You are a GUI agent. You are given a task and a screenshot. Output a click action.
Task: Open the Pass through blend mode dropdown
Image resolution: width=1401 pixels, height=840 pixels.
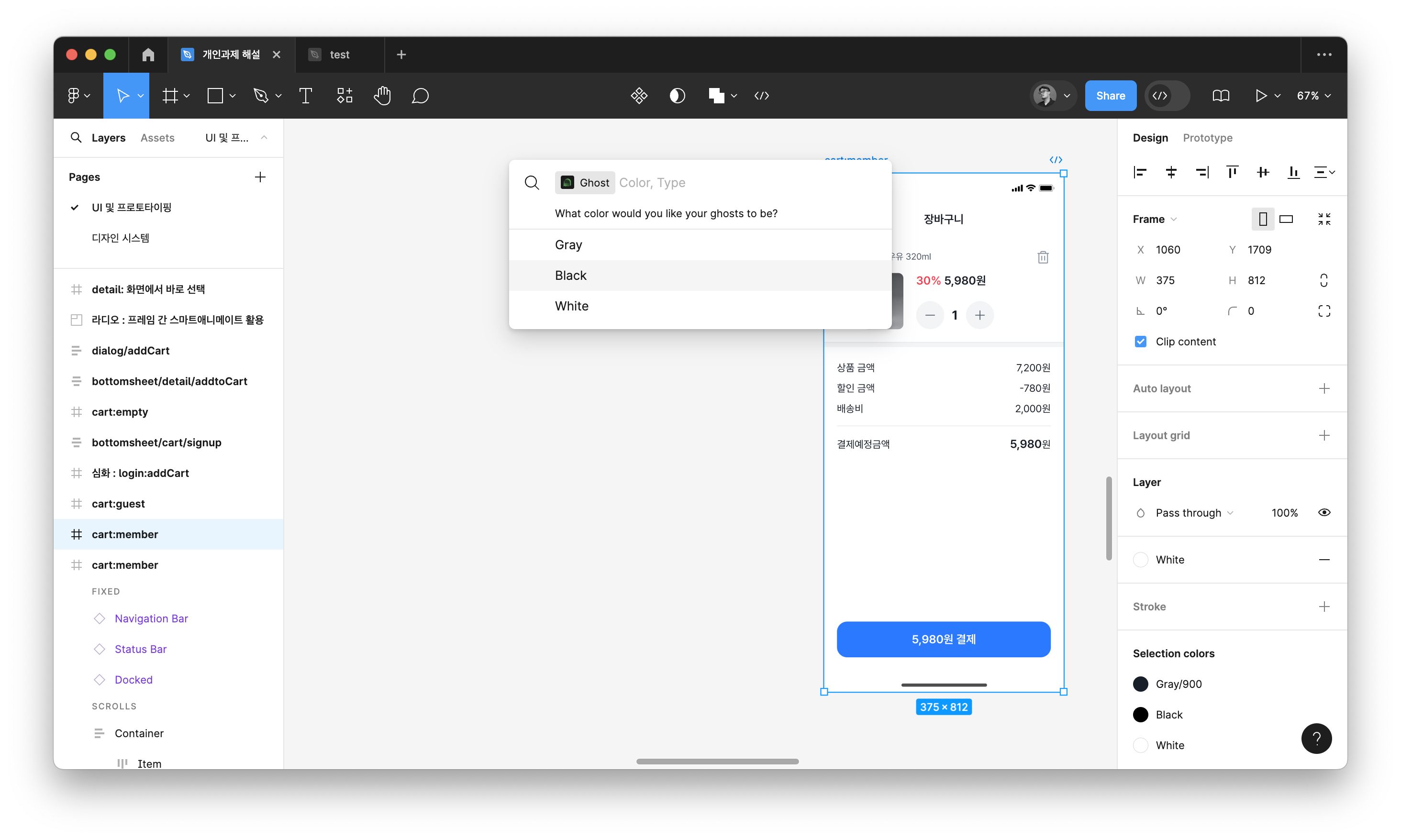(1194, 512)
